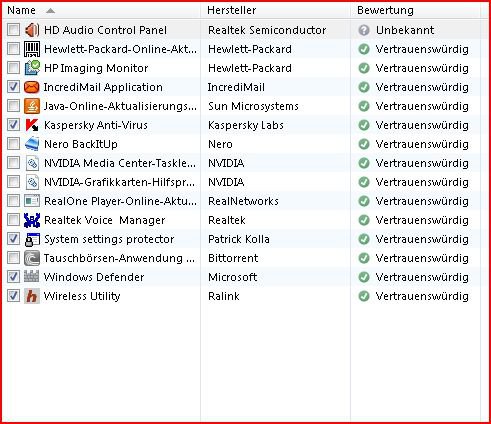Click the NVIDIA-Grafikkarten-Hilfspr icon
The image size is (491, 424).
click(32, 182)
